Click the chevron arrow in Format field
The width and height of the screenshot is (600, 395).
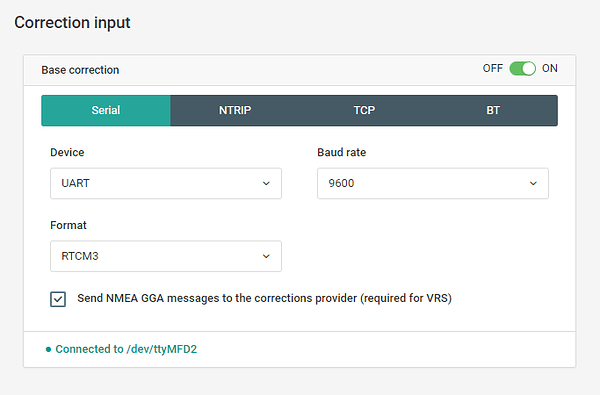[x=266, y=256]
